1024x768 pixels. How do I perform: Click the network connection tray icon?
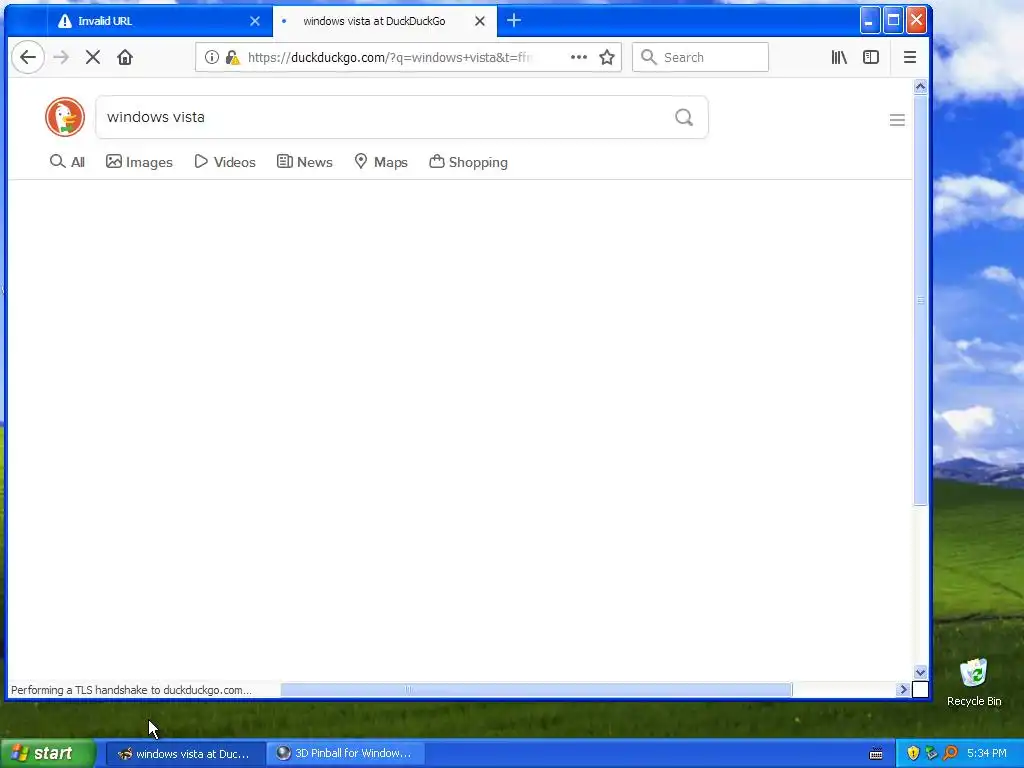point(931,754)
